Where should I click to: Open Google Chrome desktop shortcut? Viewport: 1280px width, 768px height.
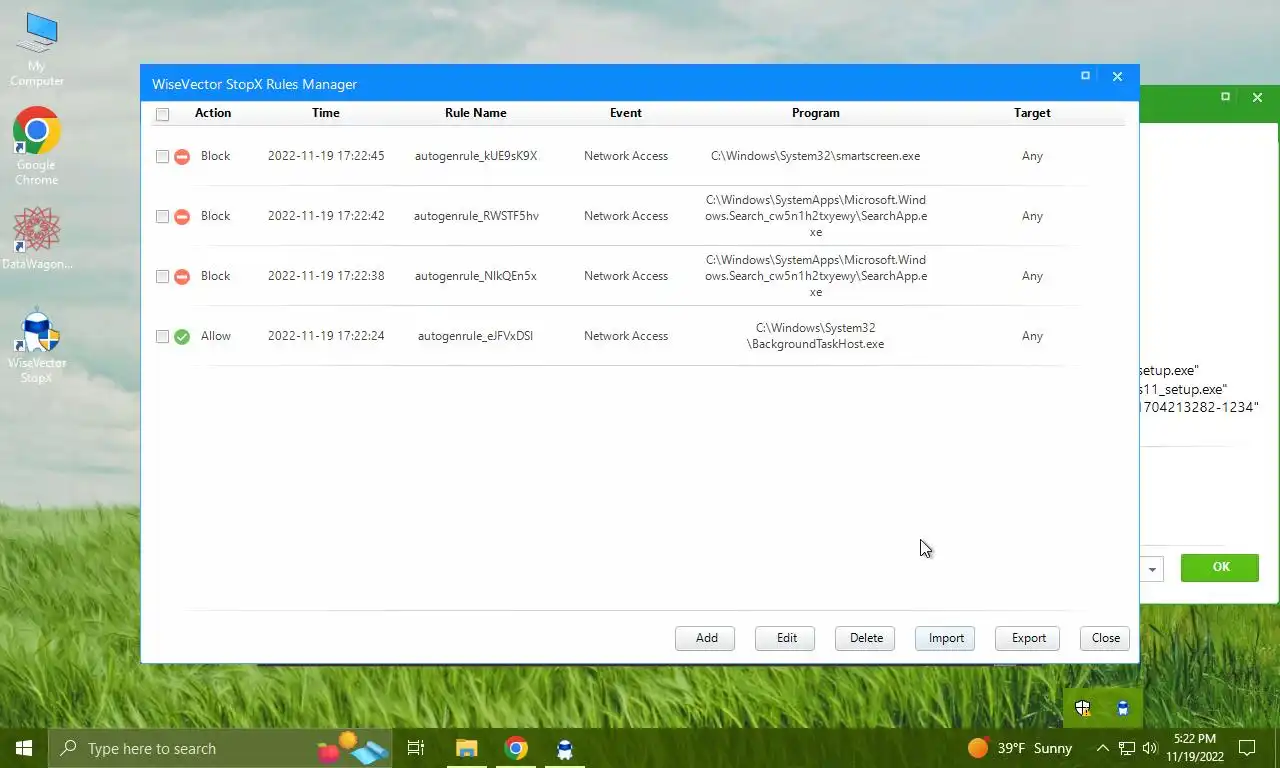coord(37,146)
